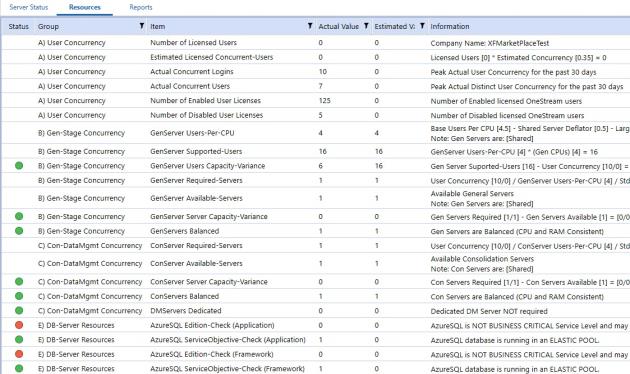
Task: Click green status of GenServer Server Capacity-Variance
Action: (19, 216)
